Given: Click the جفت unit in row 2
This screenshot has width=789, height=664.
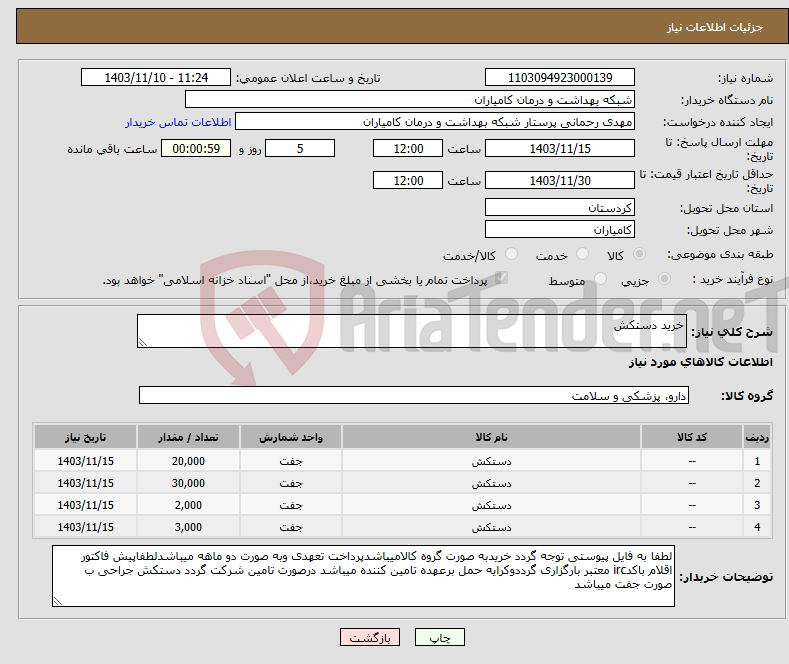Looking at the screenshot, I should (291, 483).
